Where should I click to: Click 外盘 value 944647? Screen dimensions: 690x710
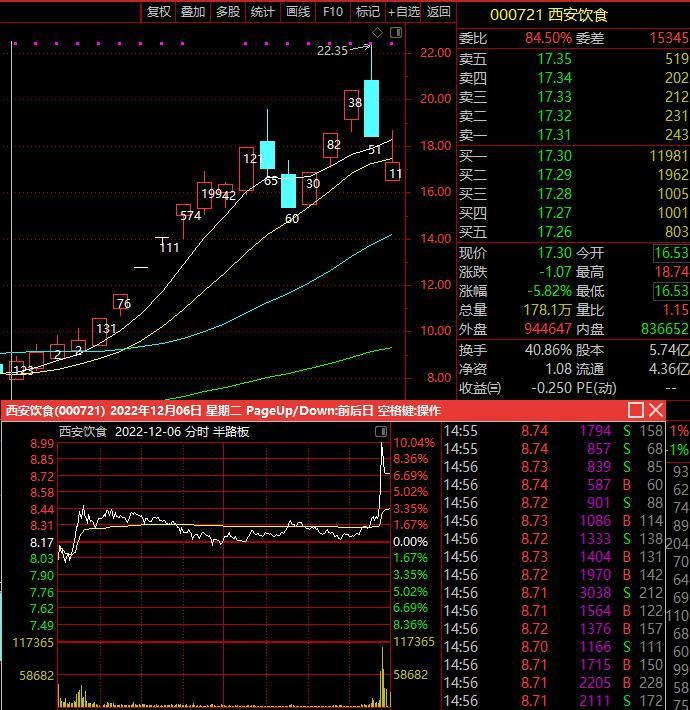click(x=548, y=329)
